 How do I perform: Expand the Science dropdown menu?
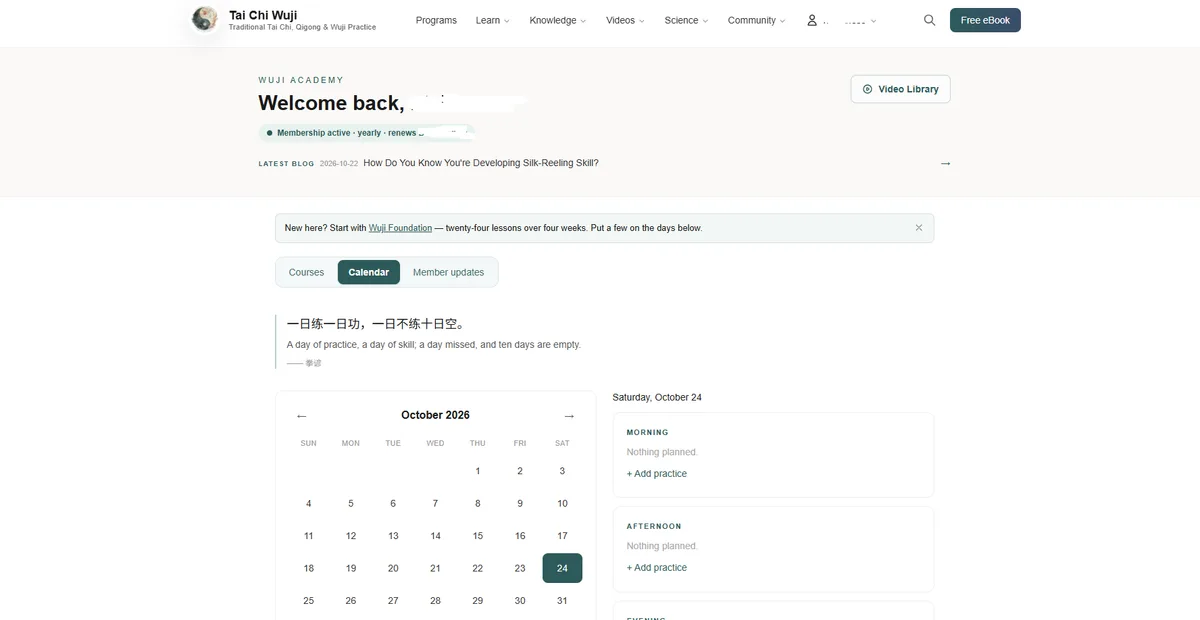pos(686,20)
